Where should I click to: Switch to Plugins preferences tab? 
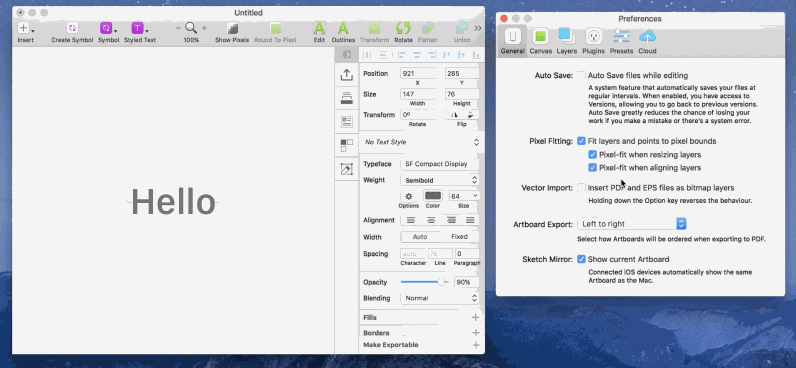(x=593, y=42)
